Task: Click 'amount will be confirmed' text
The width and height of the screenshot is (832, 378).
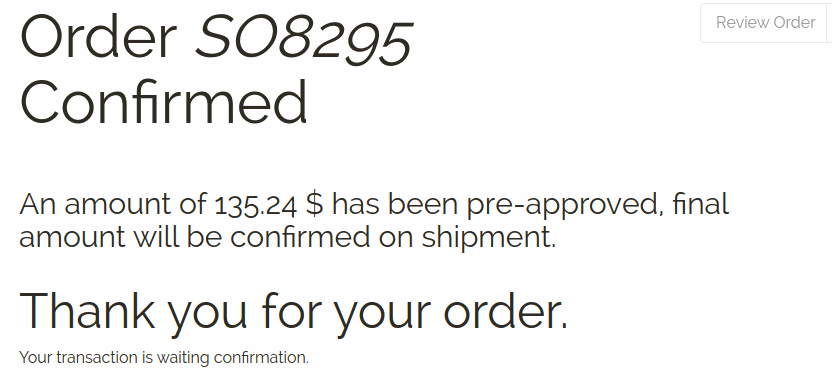Action: coord(194,237)
